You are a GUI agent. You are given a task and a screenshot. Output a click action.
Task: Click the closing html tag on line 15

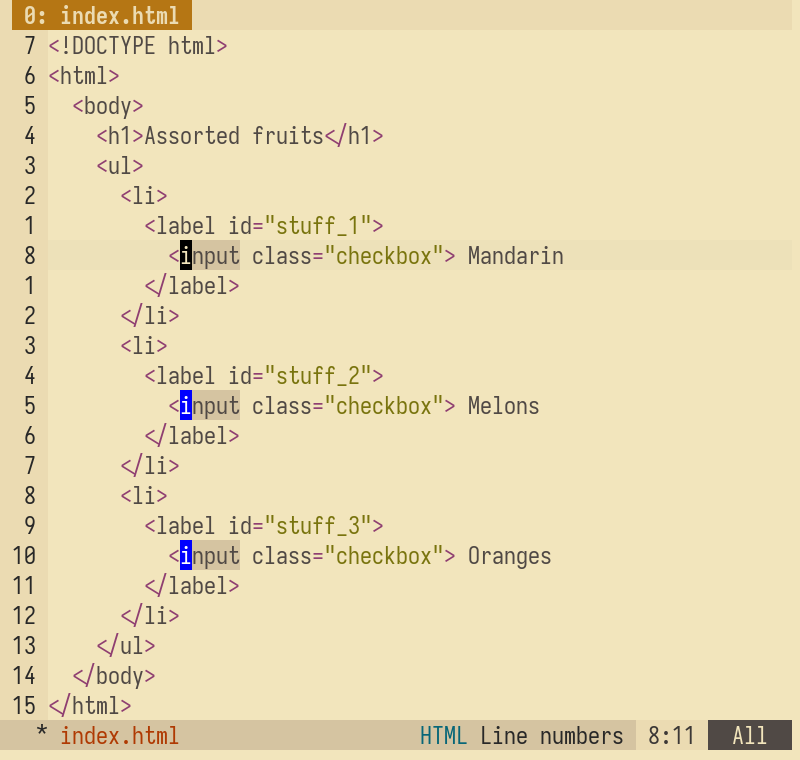[x=90, y=706]
